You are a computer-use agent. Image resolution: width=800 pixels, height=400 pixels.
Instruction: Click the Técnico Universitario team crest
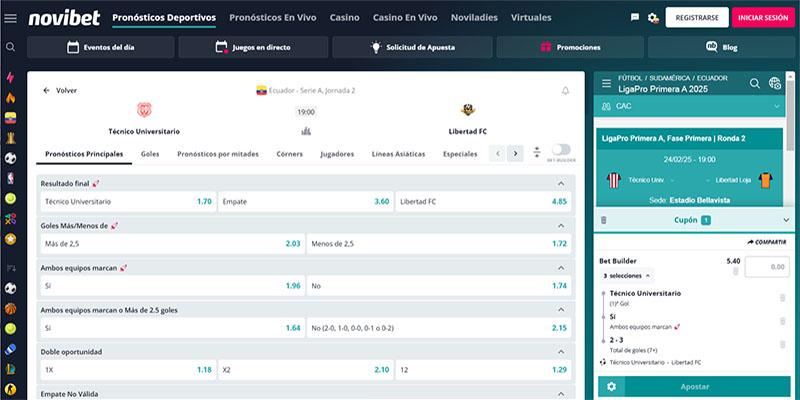tap(144, 110)
